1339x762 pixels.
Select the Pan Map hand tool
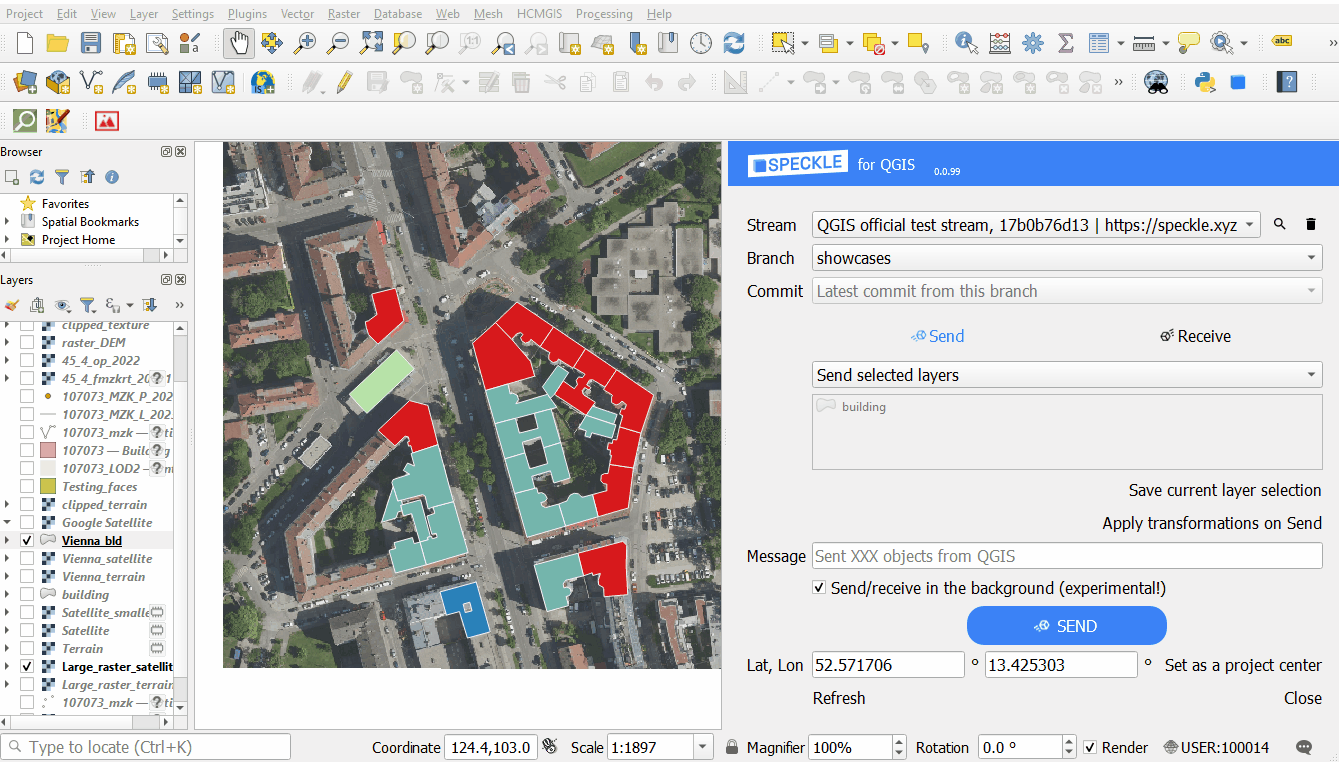pyautogui.click(x=238, y=43)
